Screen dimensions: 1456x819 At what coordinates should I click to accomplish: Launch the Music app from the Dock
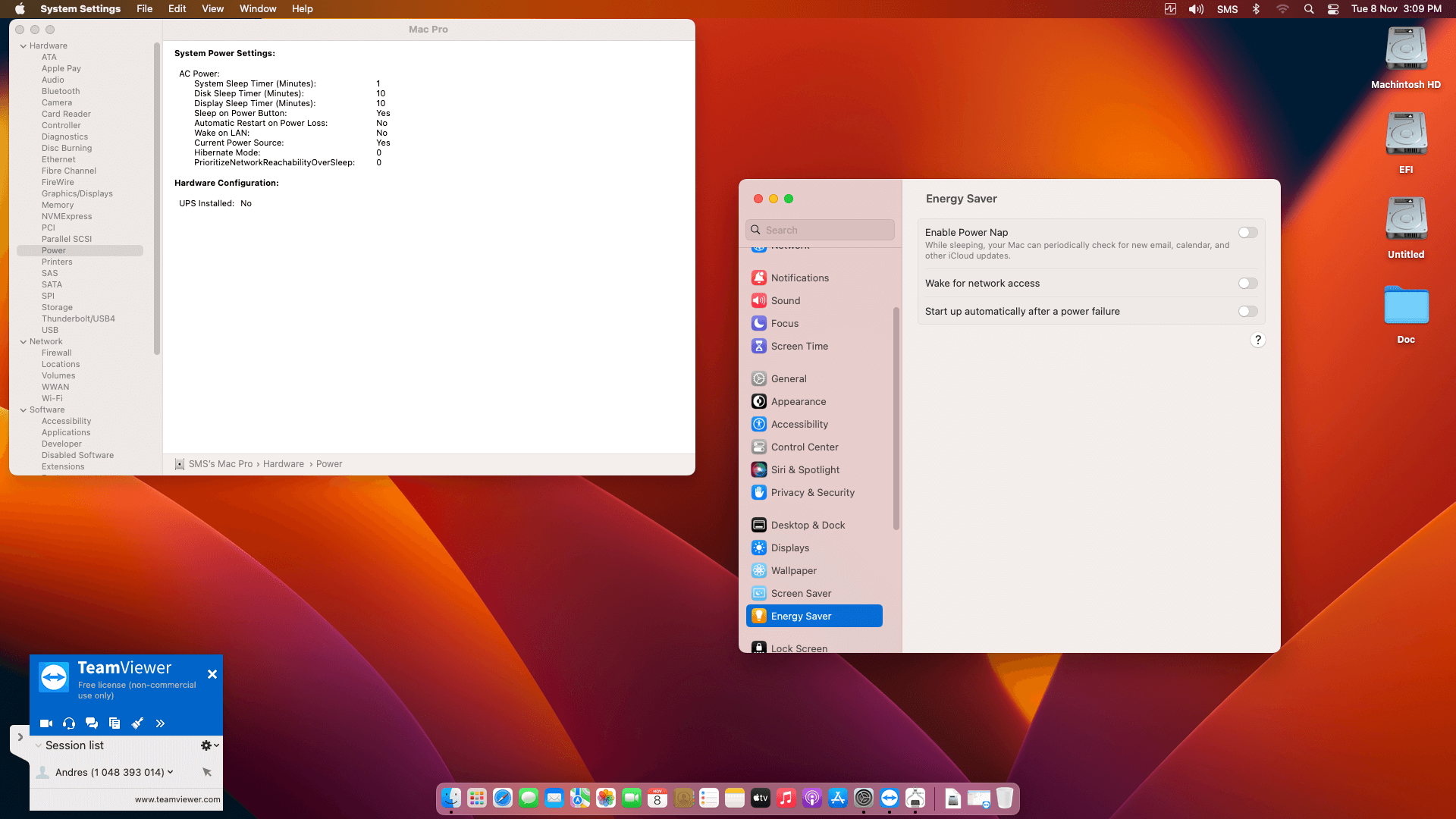click(786, 798)
